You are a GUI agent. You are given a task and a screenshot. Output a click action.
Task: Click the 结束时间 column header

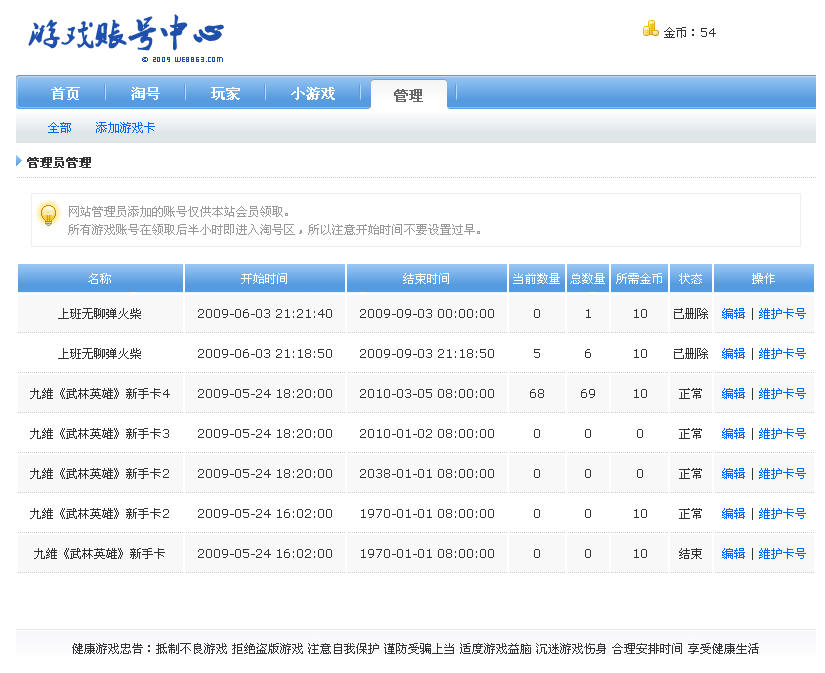[x=426, y=278]
